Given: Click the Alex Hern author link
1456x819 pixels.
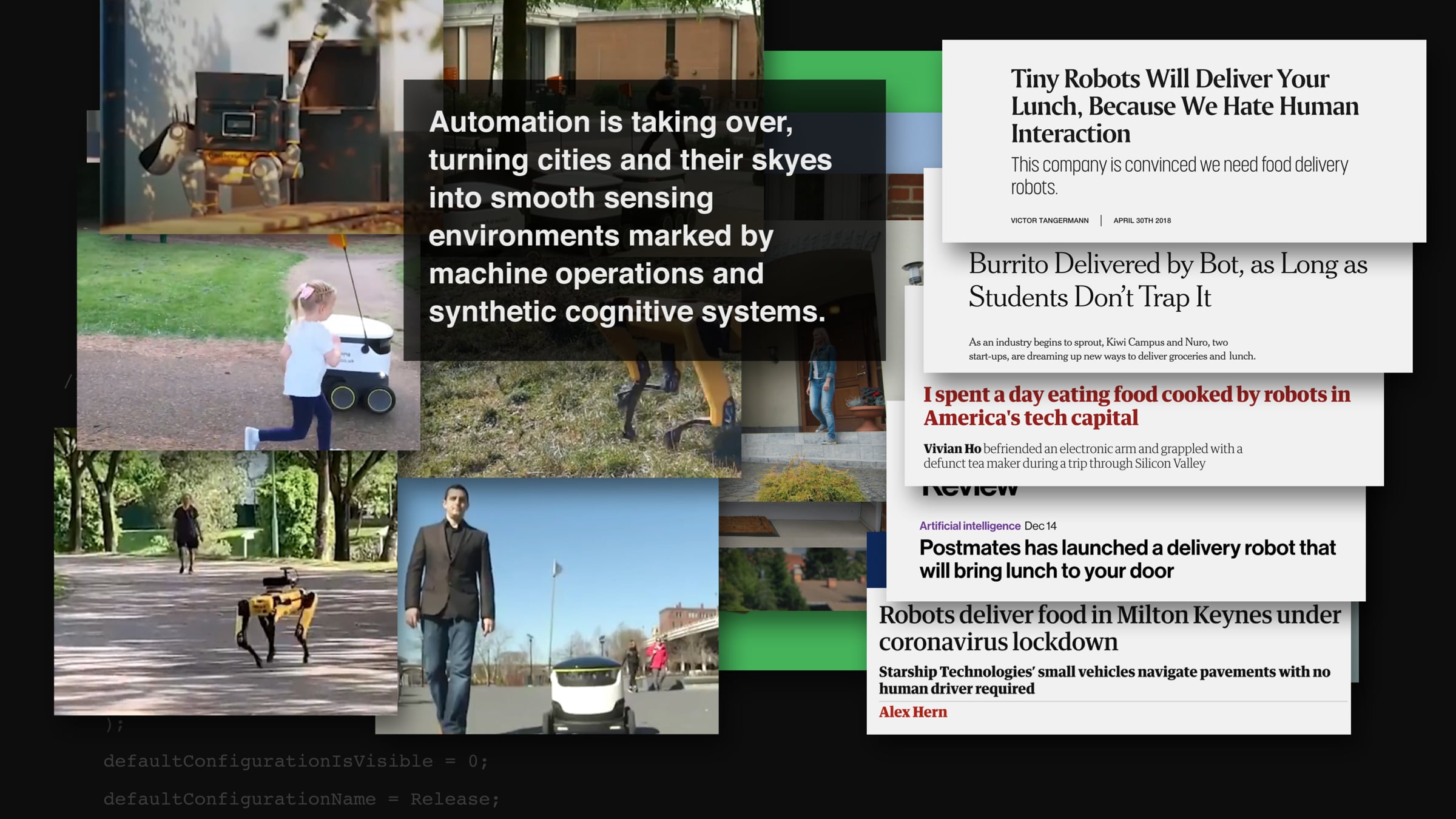Looking at the screenshot, I should (912, 712).
